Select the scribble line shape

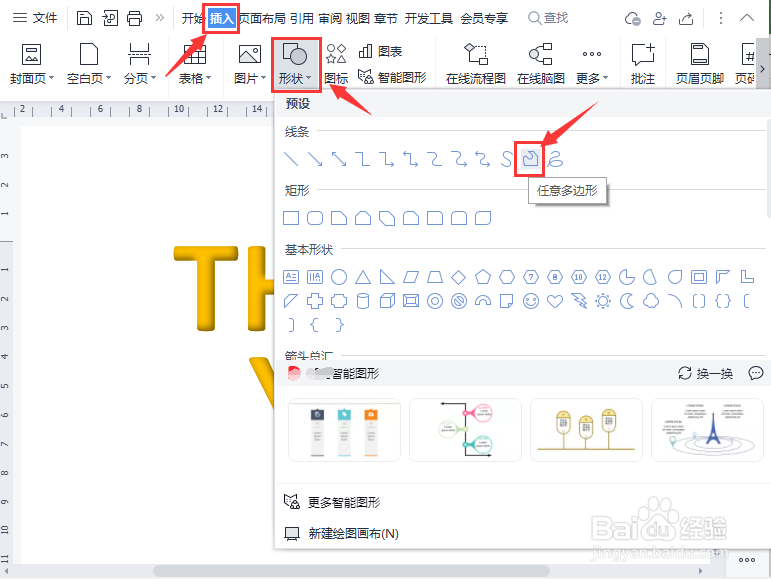click(x=555, y=159)
